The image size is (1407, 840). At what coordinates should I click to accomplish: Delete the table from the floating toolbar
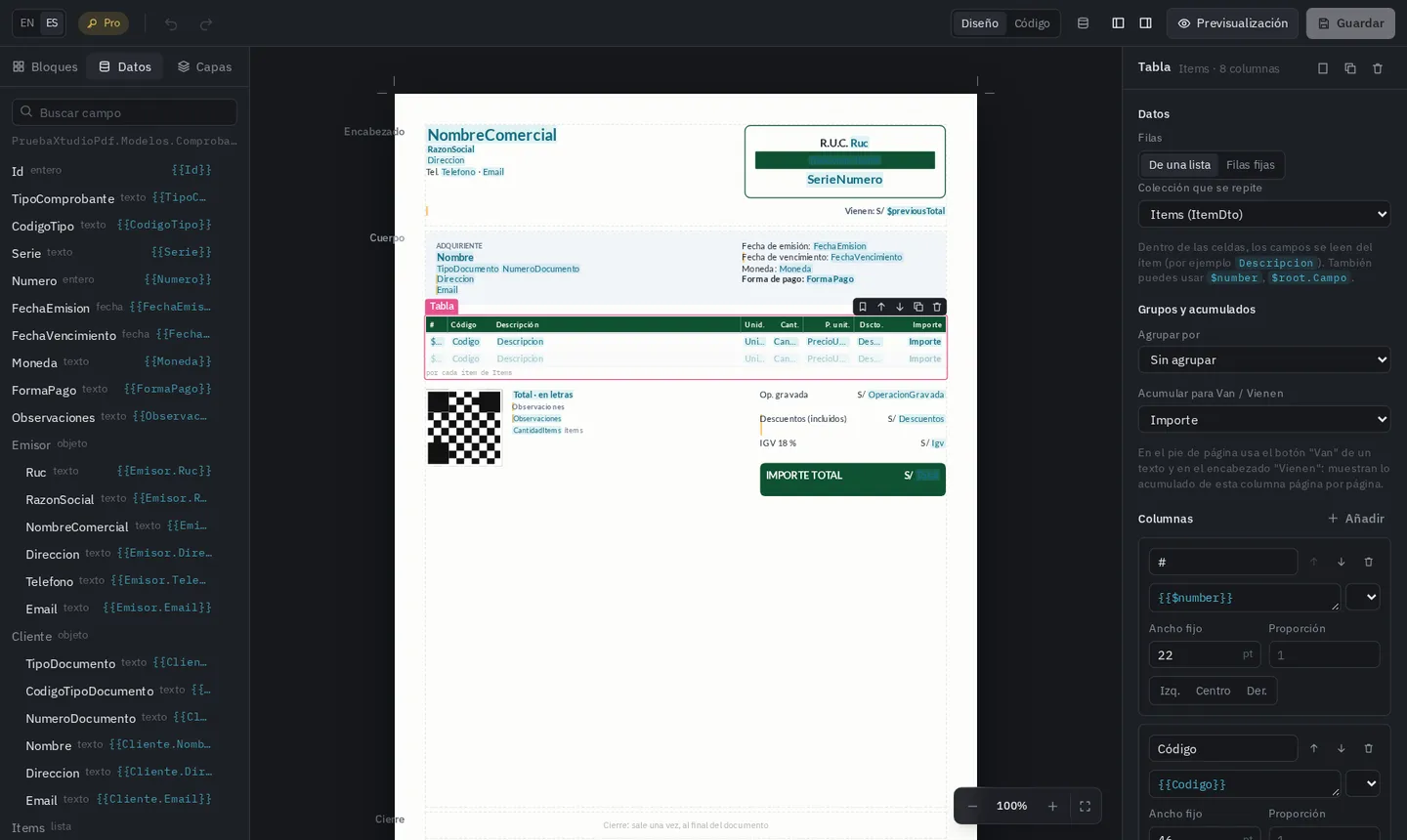click(936, 307)
